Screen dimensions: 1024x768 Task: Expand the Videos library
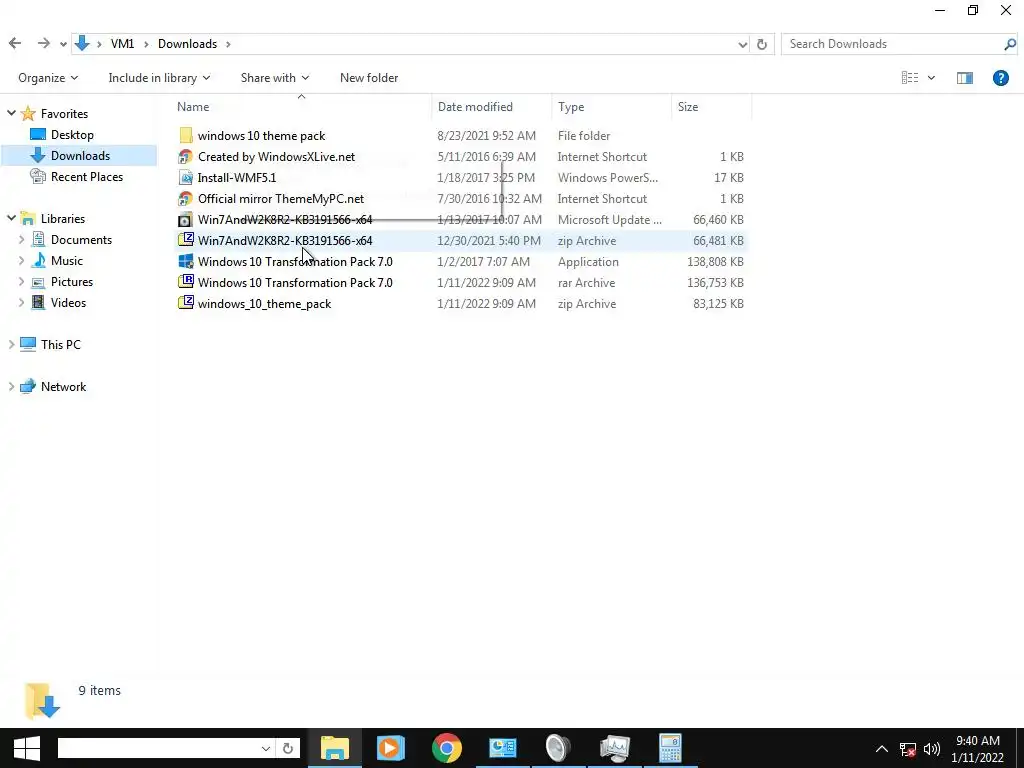click(x=22, y=302)
